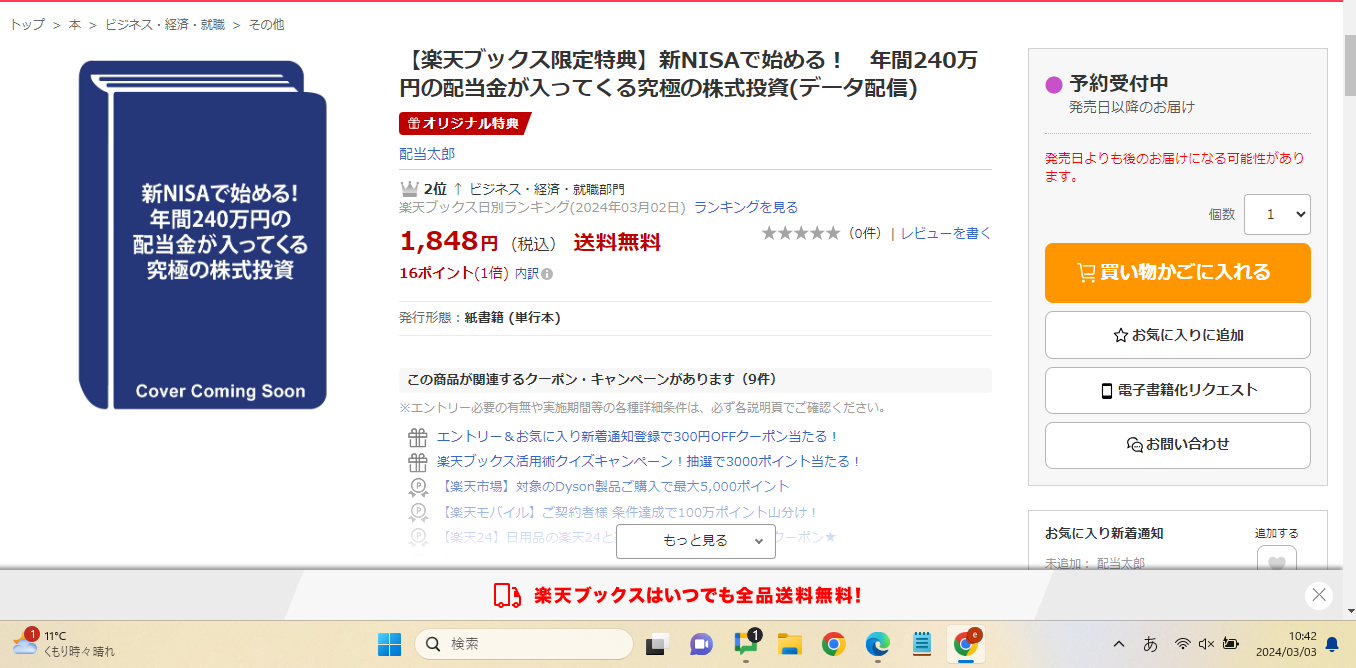This screenshot has width=1356, height=668.
Task: Open Google Chrome on the taskbar
Action: tap(834, 644)
